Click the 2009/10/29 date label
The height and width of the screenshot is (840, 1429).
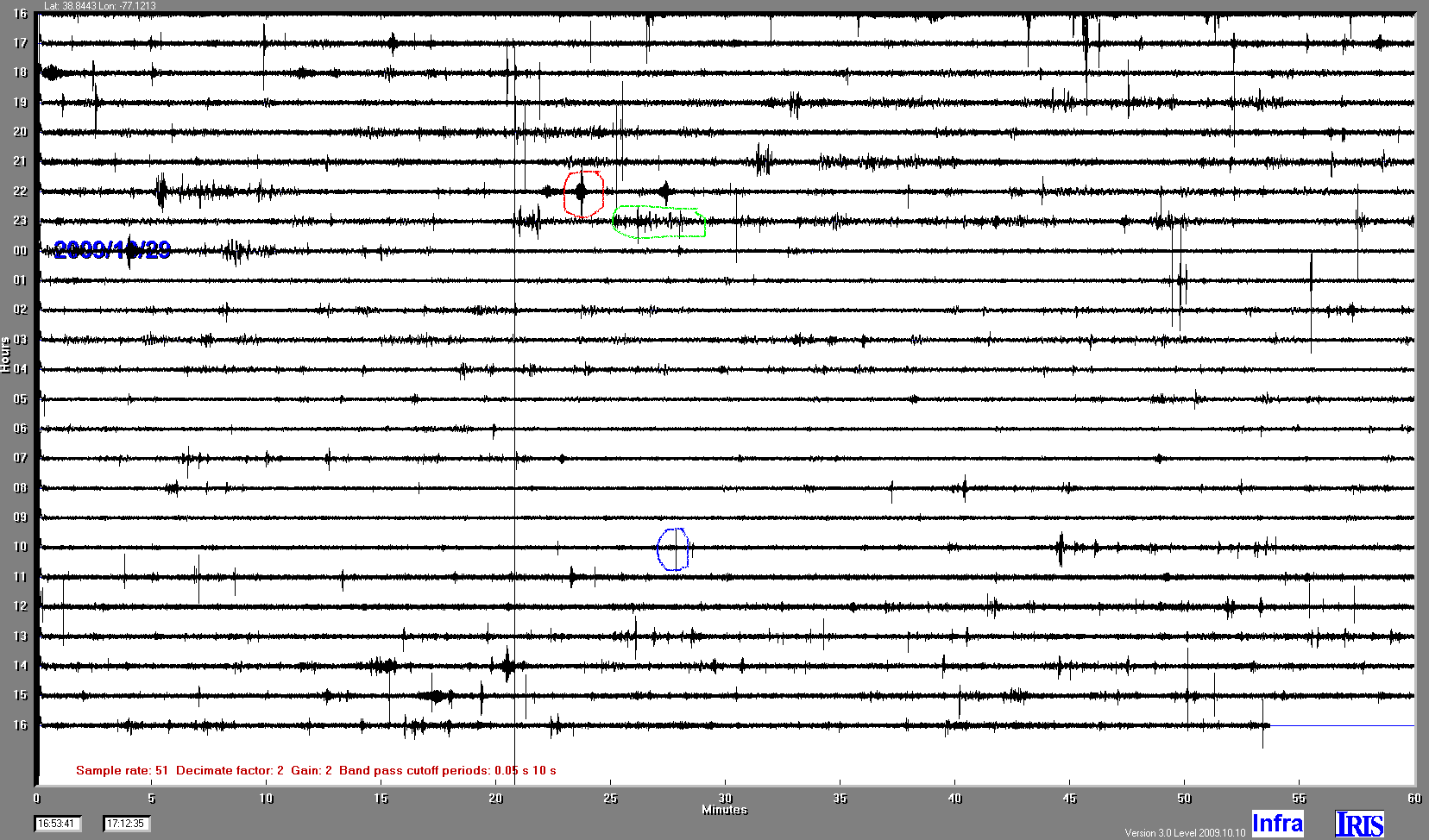[112, 250]
